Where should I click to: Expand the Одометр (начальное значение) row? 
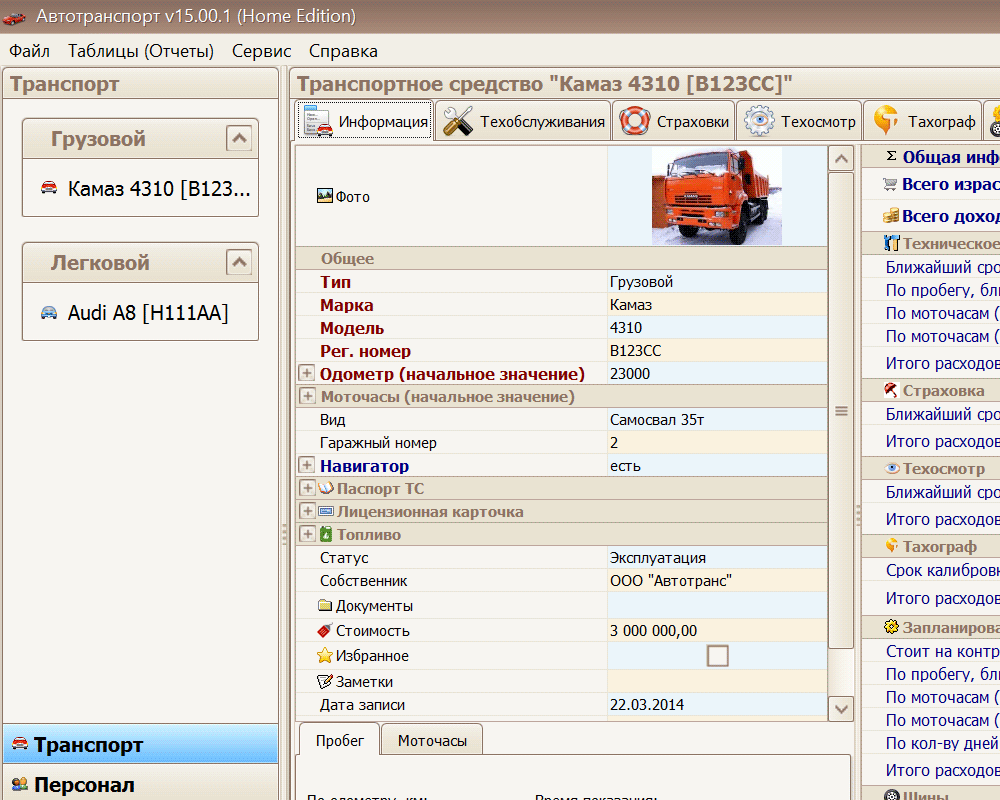307,373
